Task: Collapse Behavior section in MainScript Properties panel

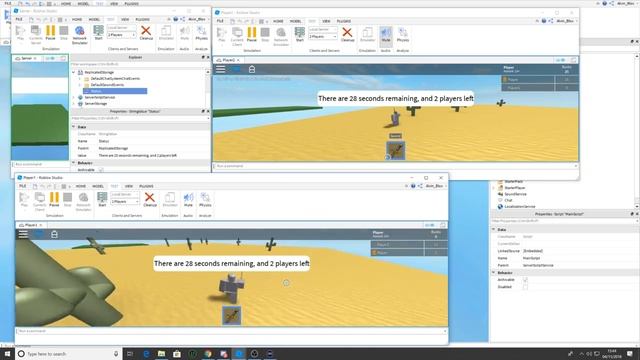Action: 493,273
